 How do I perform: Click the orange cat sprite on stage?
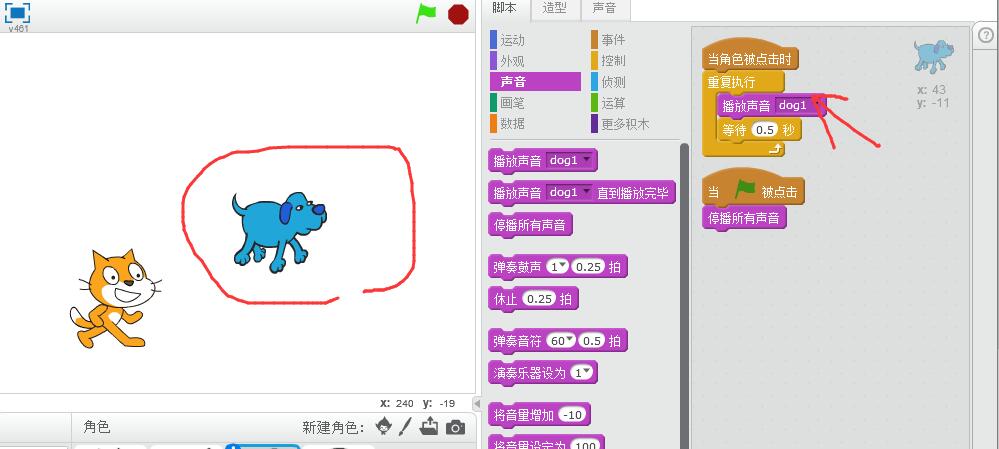pyautogui.click(x=113, y=299)
